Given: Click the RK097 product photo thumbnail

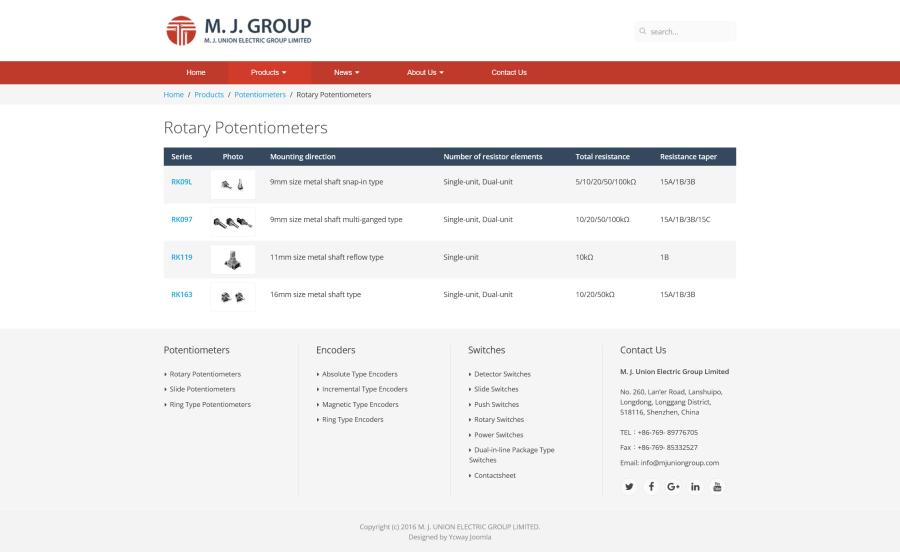Looking at the screenshot, I should click(233, 221).
